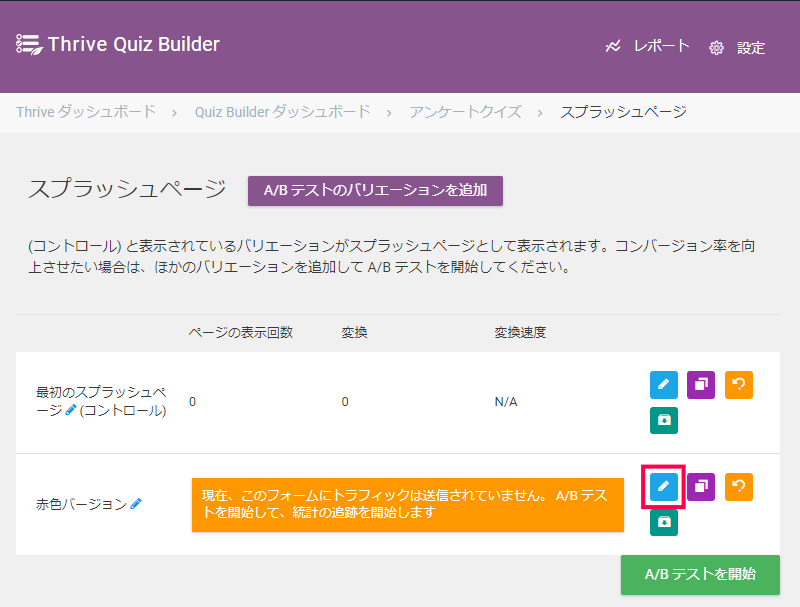Click the 変換 column header
This screenshot has width=800, height=607.
[354, 333]
